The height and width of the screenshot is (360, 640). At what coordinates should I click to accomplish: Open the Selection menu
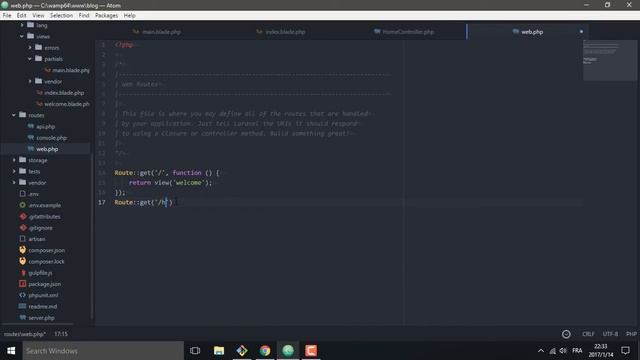pyautogui.click(x=61, y=16)
